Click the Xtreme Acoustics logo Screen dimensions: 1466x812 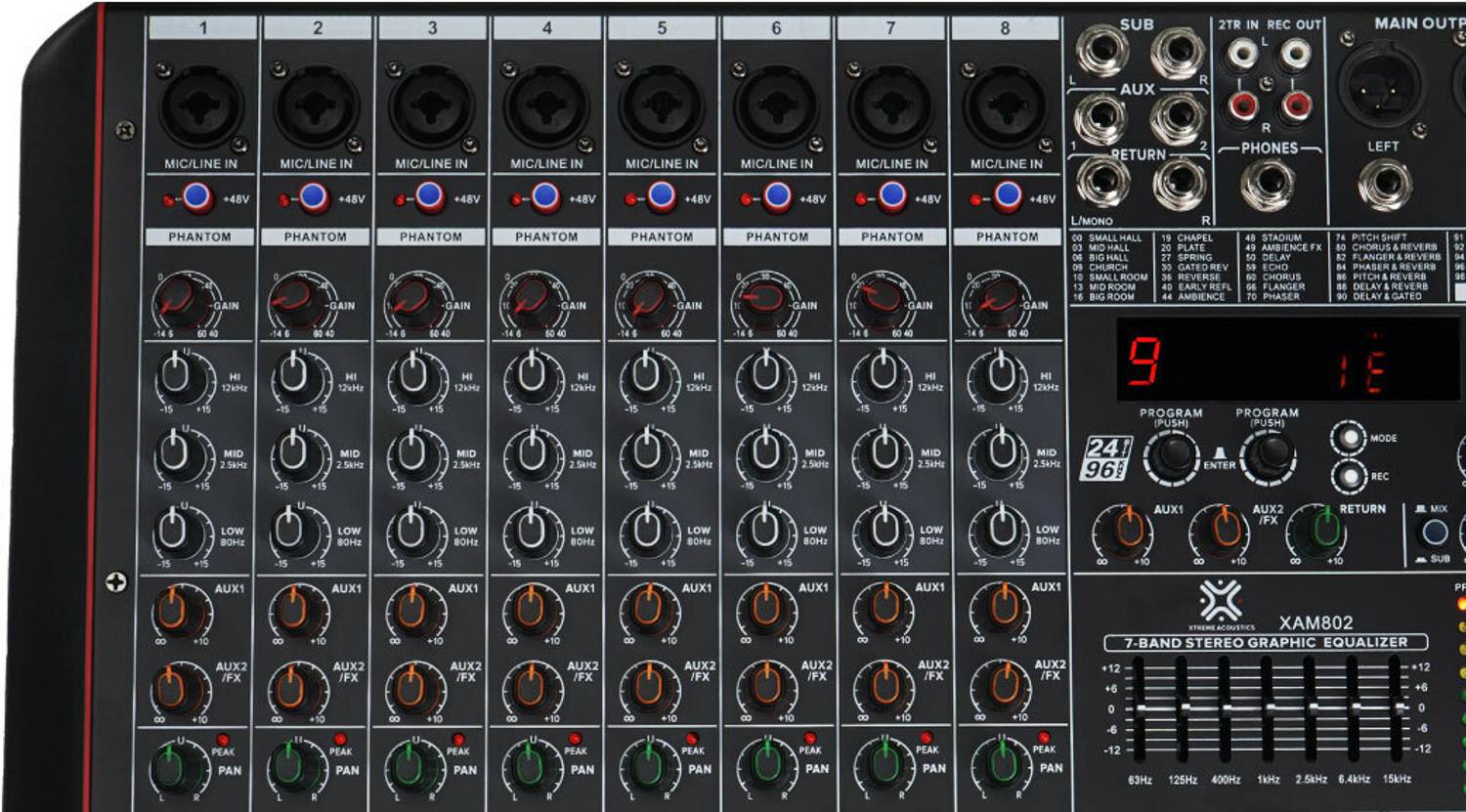(x=1221, y=606)
